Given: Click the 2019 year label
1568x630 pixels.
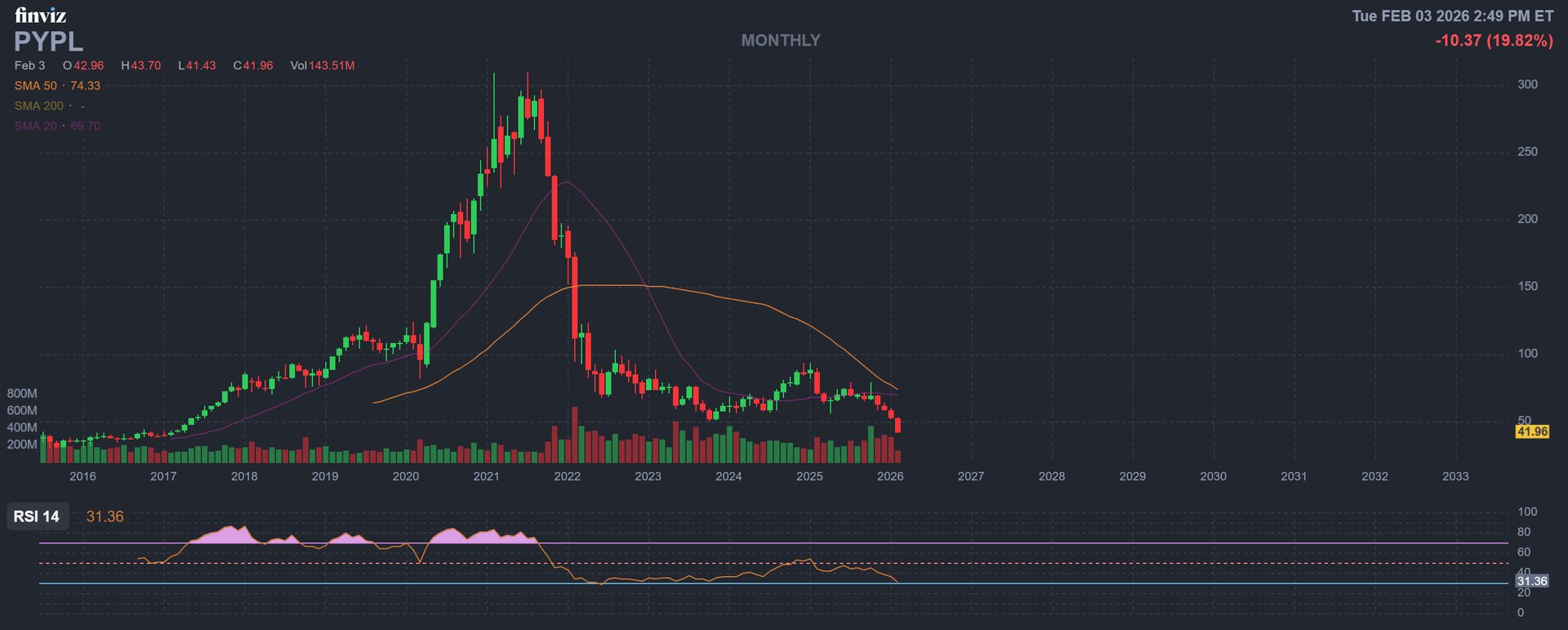Looking at the screenshot, I should (325, 476).
